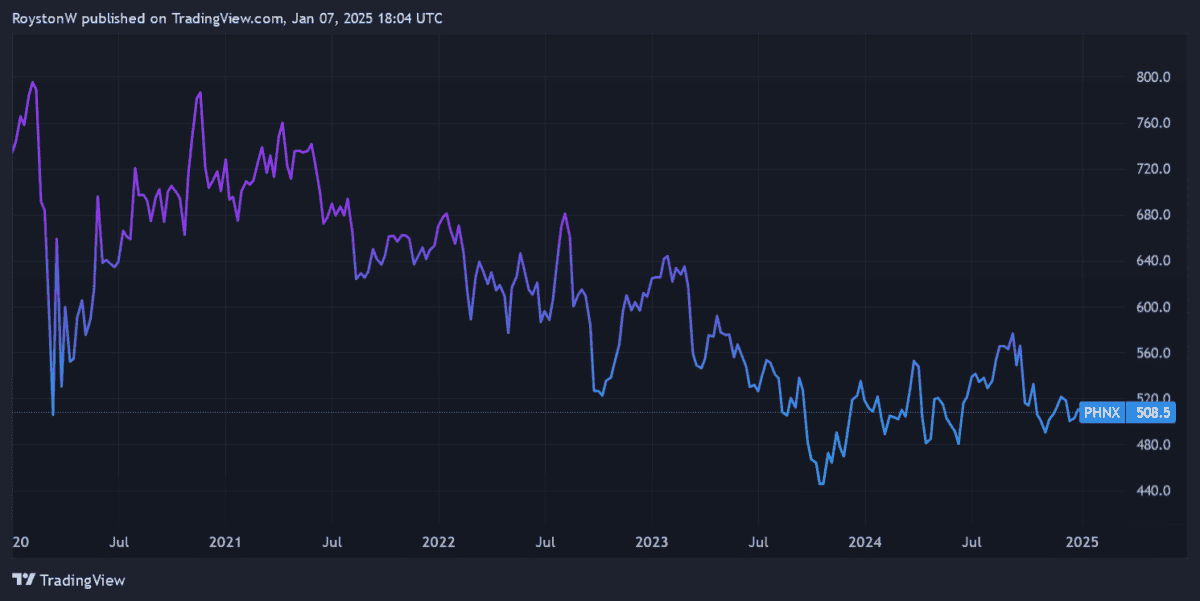Click the 440.0 price axis label
The width and height of the screenshot is (1200, 601).
point(1152,491)
